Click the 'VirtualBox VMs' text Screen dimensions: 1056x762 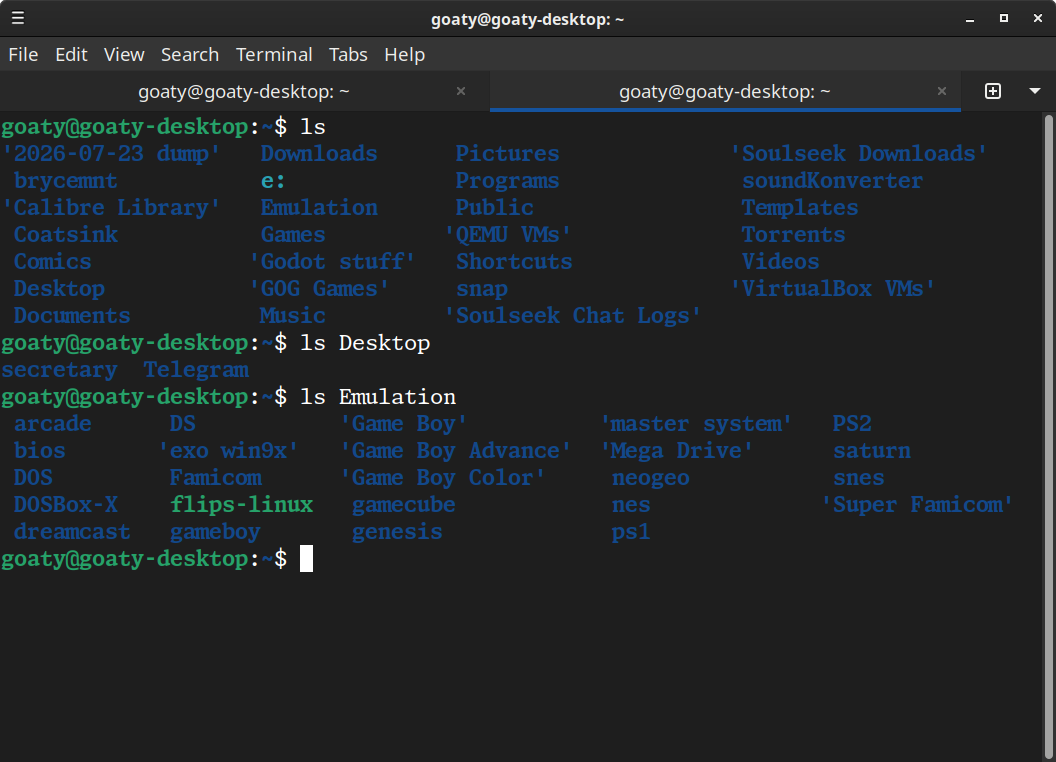tap(833, 288)
